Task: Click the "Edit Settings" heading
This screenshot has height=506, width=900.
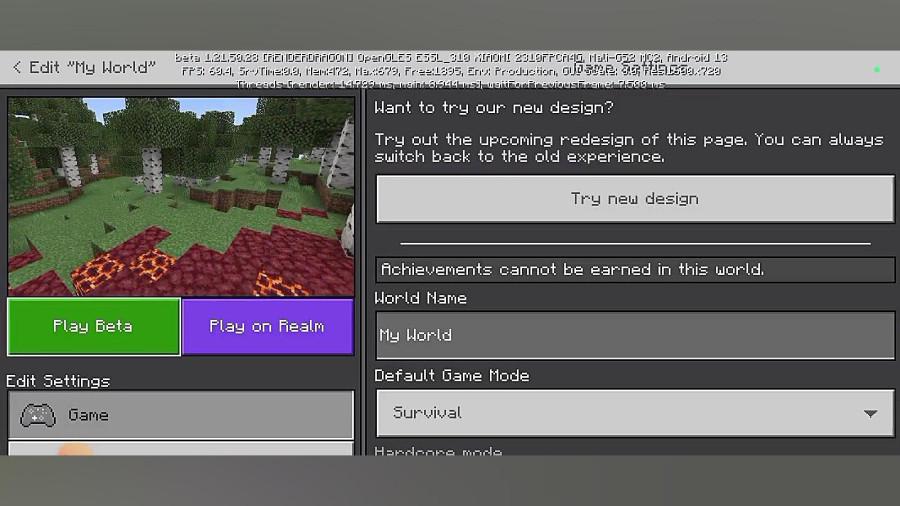Action: [x=58, y=382]
